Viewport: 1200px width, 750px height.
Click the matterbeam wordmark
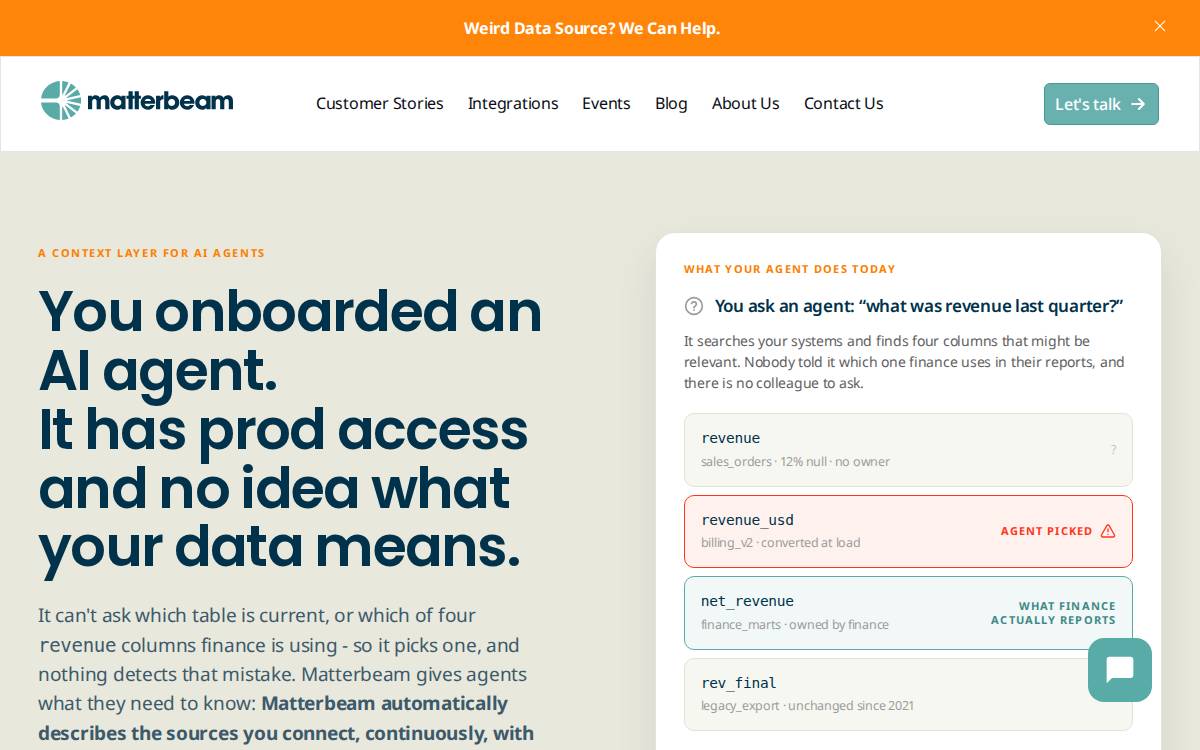pos(160,101)
